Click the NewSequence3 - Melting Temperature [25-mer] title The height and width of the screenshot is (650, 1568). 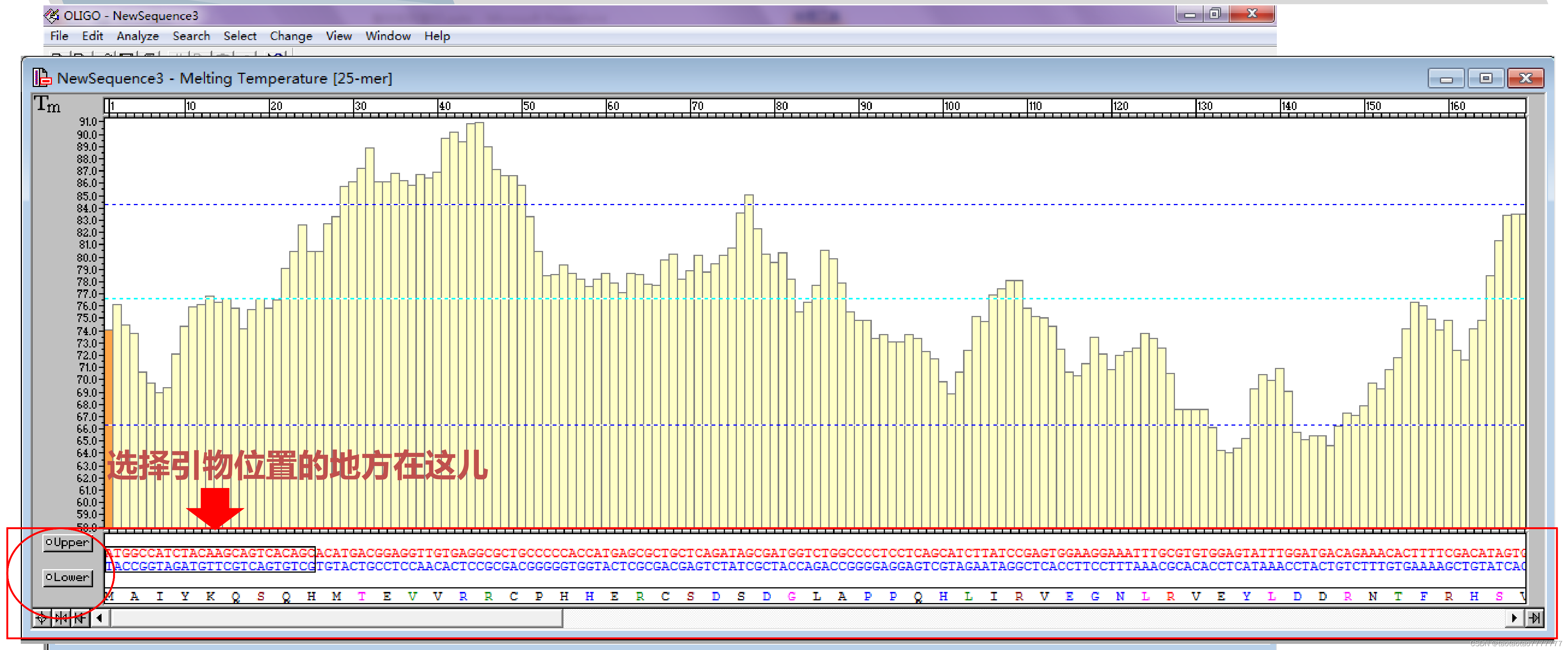225,78
